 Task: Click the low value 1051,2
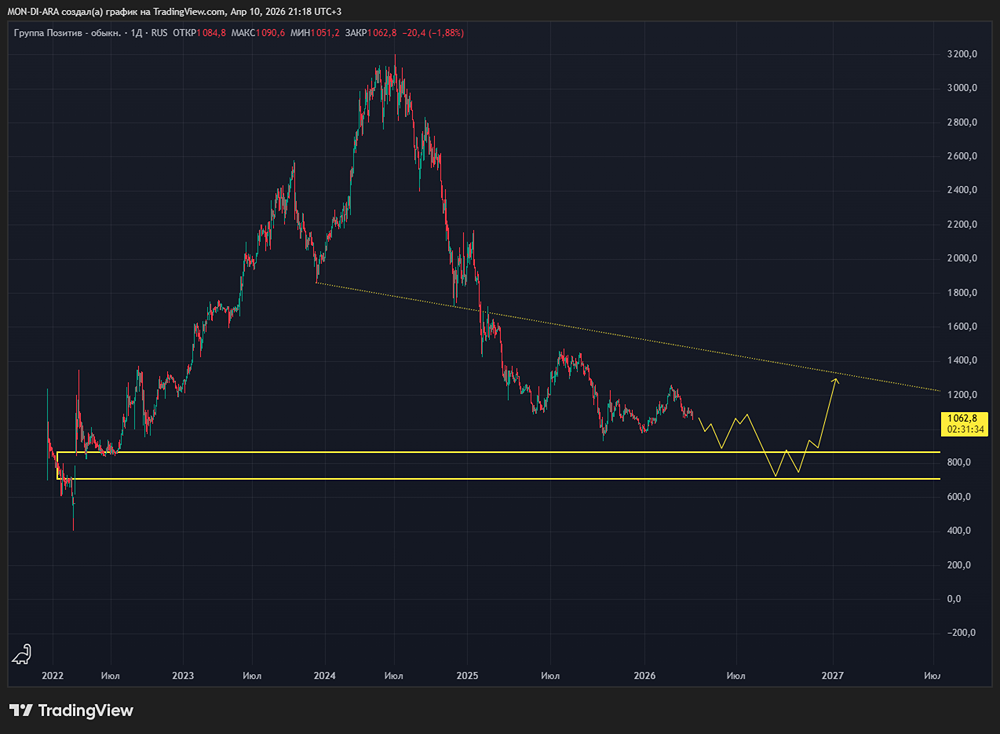[325, 33]
